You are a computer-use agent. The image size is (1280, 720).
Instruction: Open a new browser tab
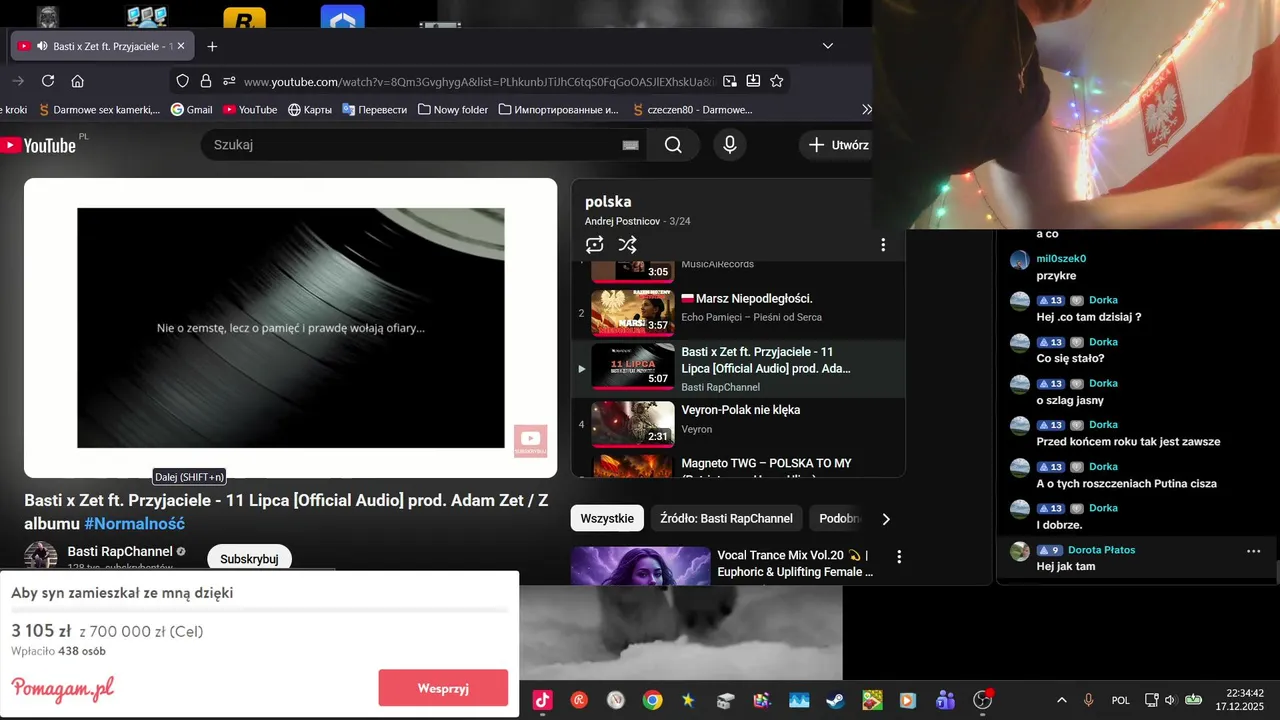212,46
